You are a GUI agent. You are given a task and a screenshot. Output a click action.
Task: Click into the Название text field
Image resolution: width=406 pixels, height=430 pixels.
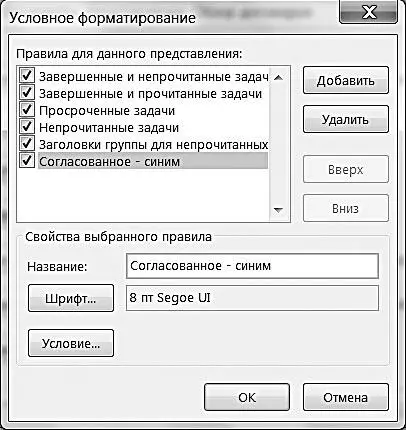[252, 266]
